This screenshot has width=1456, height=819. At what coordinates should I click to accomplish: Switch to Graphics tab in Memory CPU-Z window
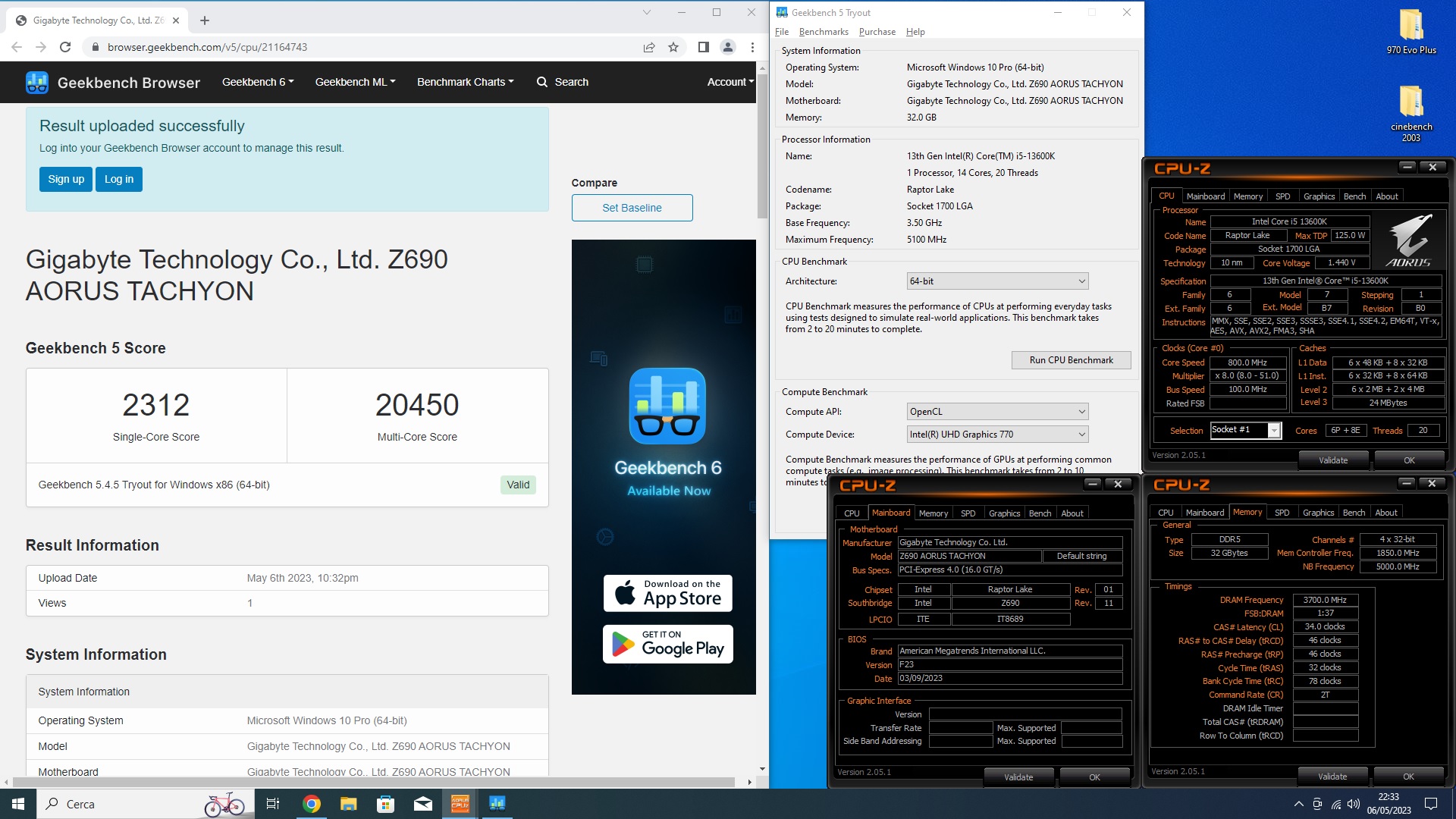1318,513
